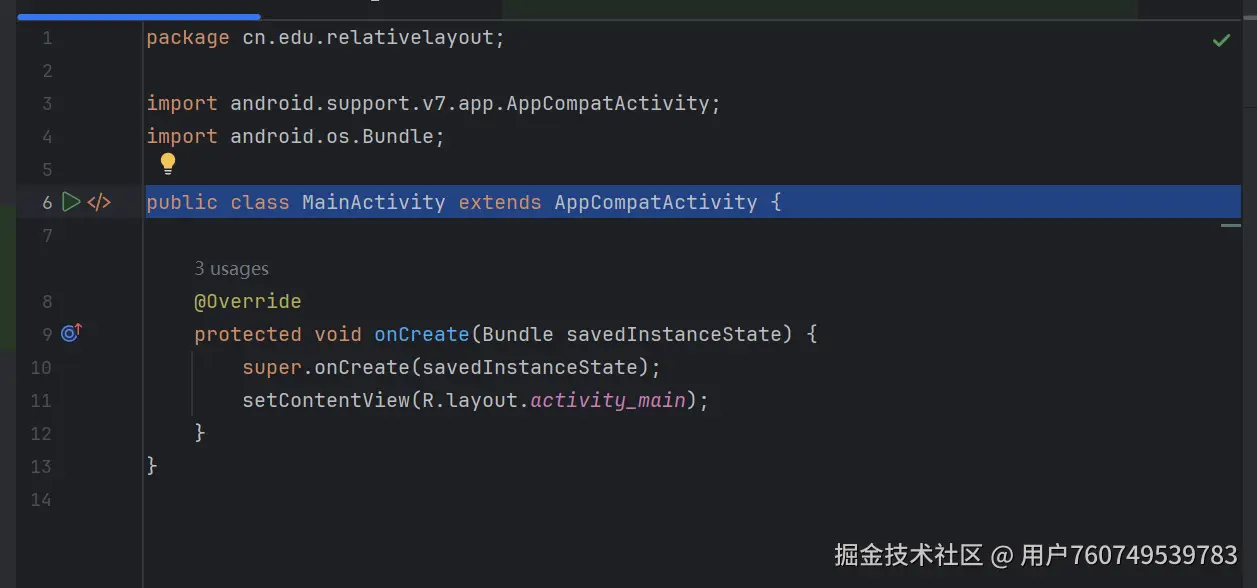Screen dimensions: 1257x588
Task: Click the green inspection checkmark icon
Action: tap(1221, 40)
